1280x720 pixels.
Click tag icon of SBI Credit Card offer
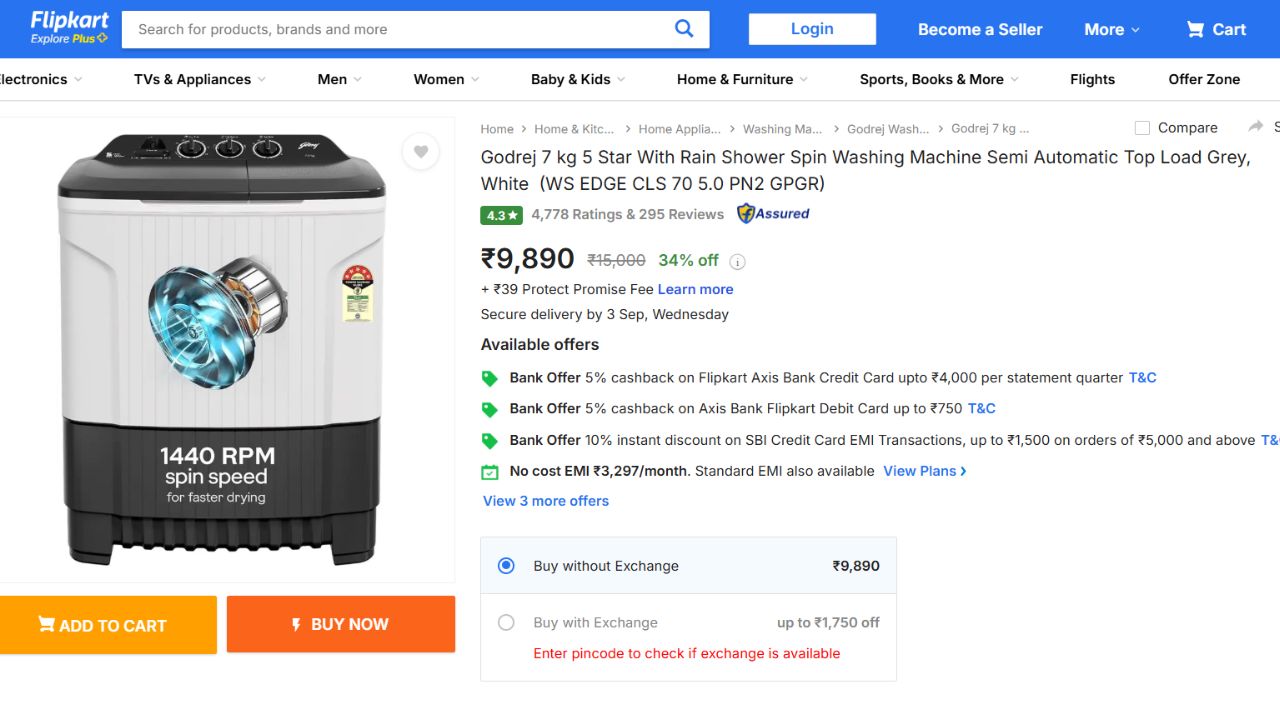pyautogui.click(x=490, y=441)
